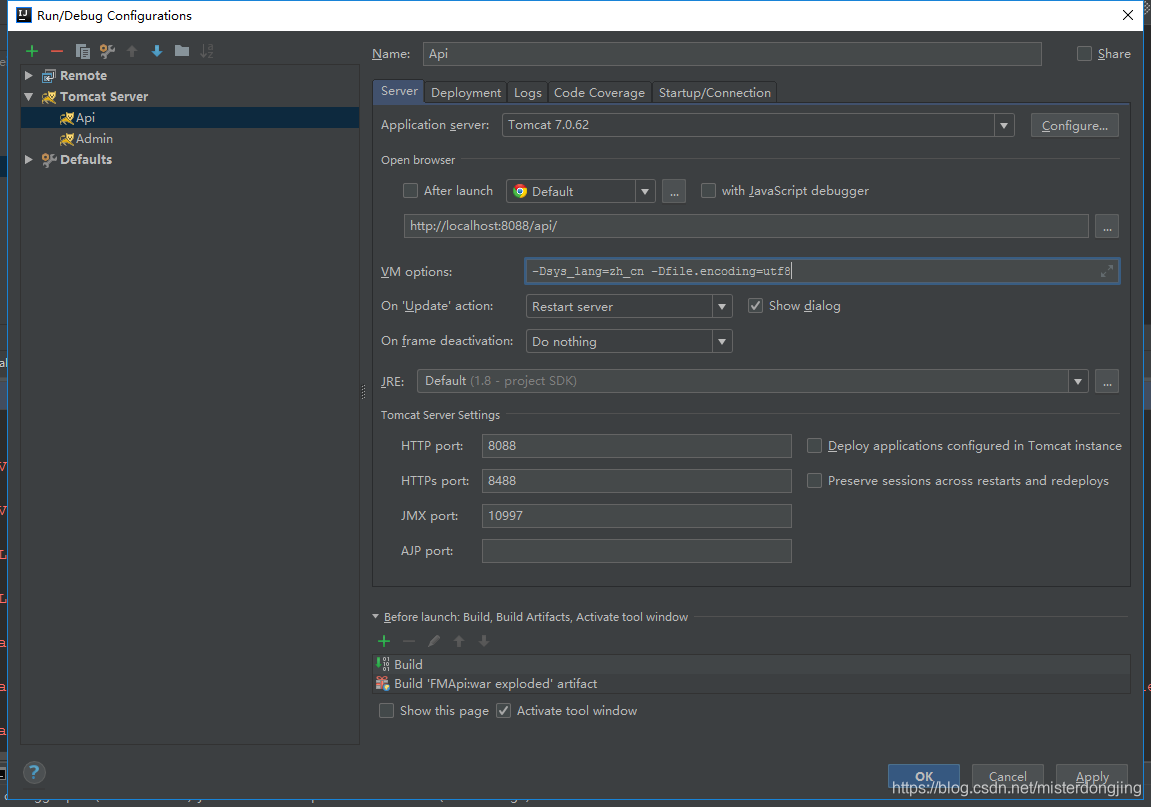Click the Tomcat Server group icon
The image size is (1151, 807).
tap(49, 97)
